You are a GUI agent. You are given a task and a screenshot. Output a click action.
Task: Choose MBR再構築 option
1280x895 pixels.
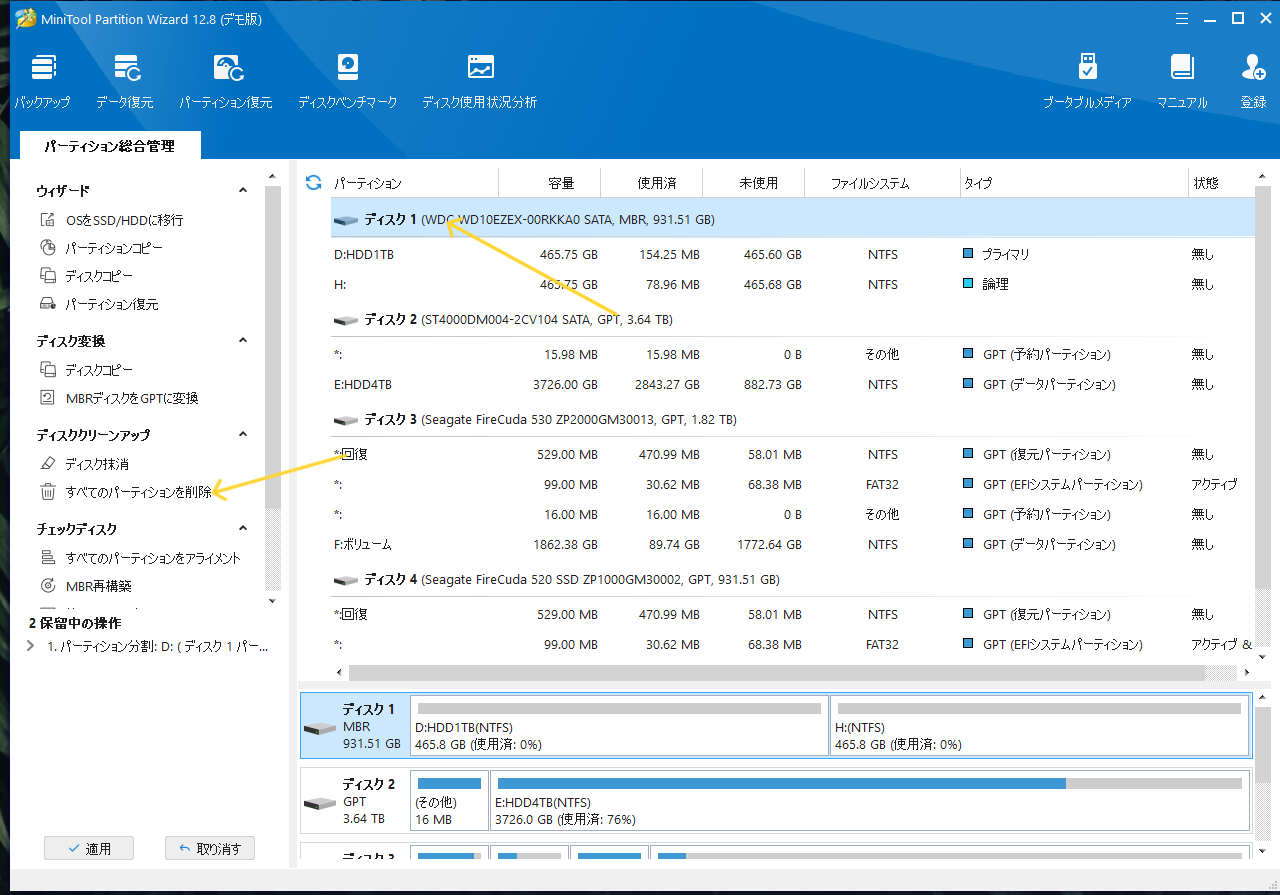[x=98, y=586]
